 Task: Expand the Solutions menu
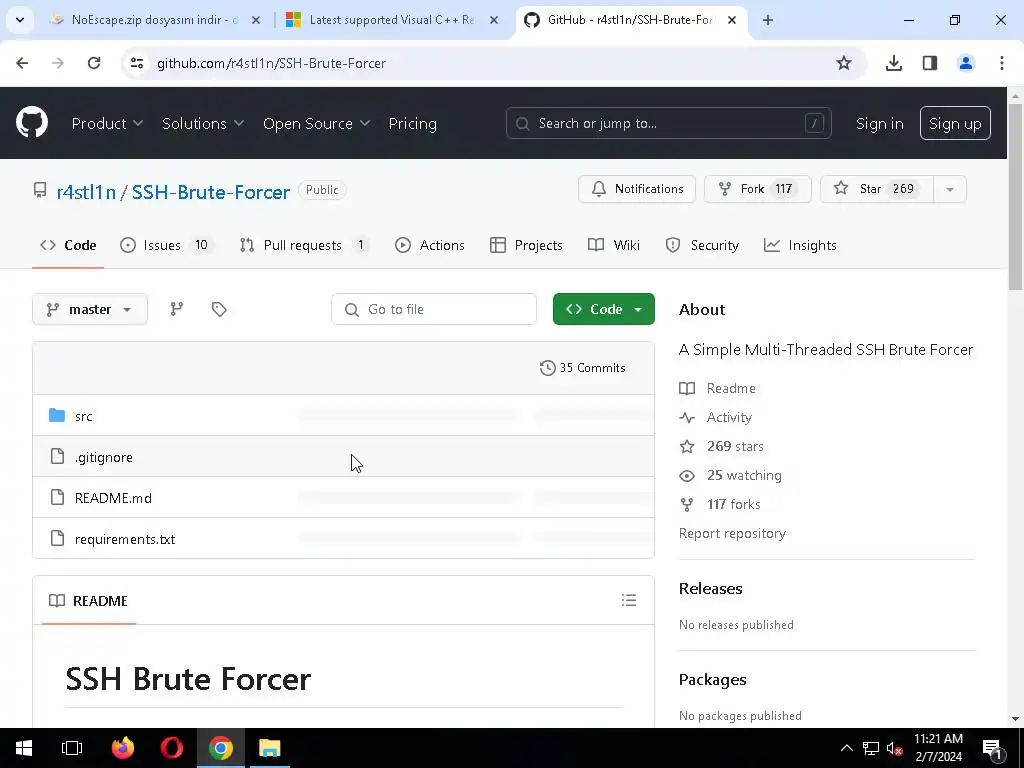pyautogui.click(x=202, y=123)
